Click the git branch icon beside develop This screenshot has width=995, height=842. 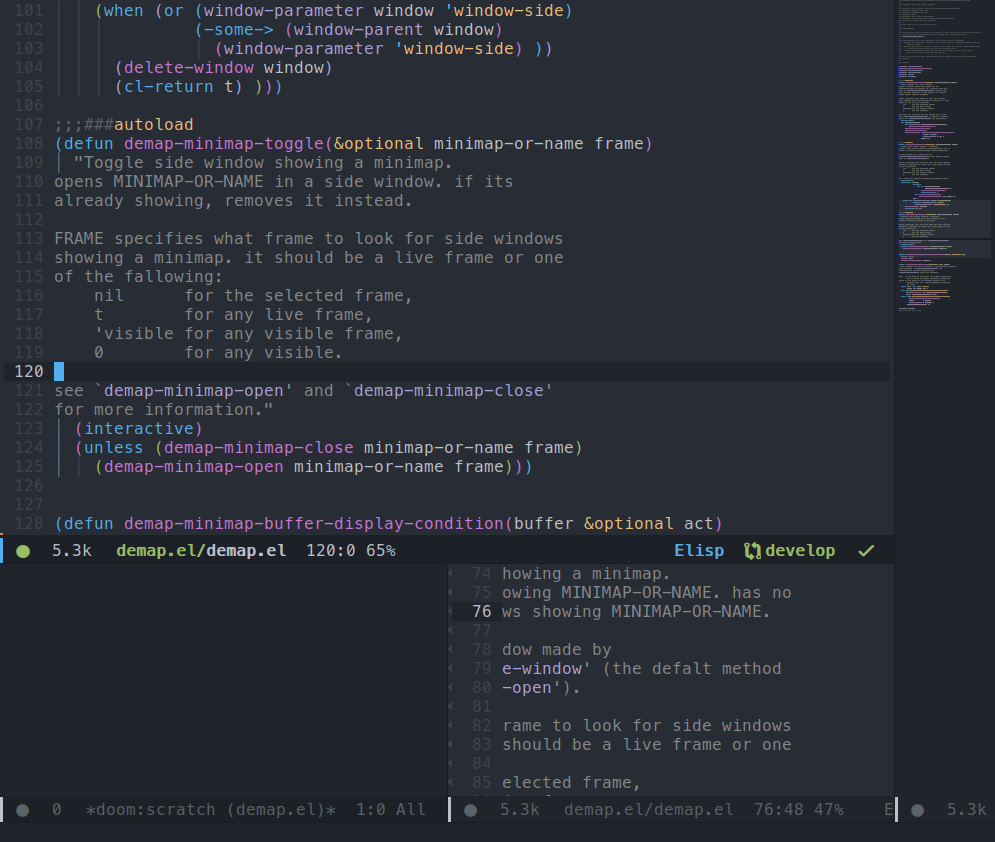pos(752,551)
